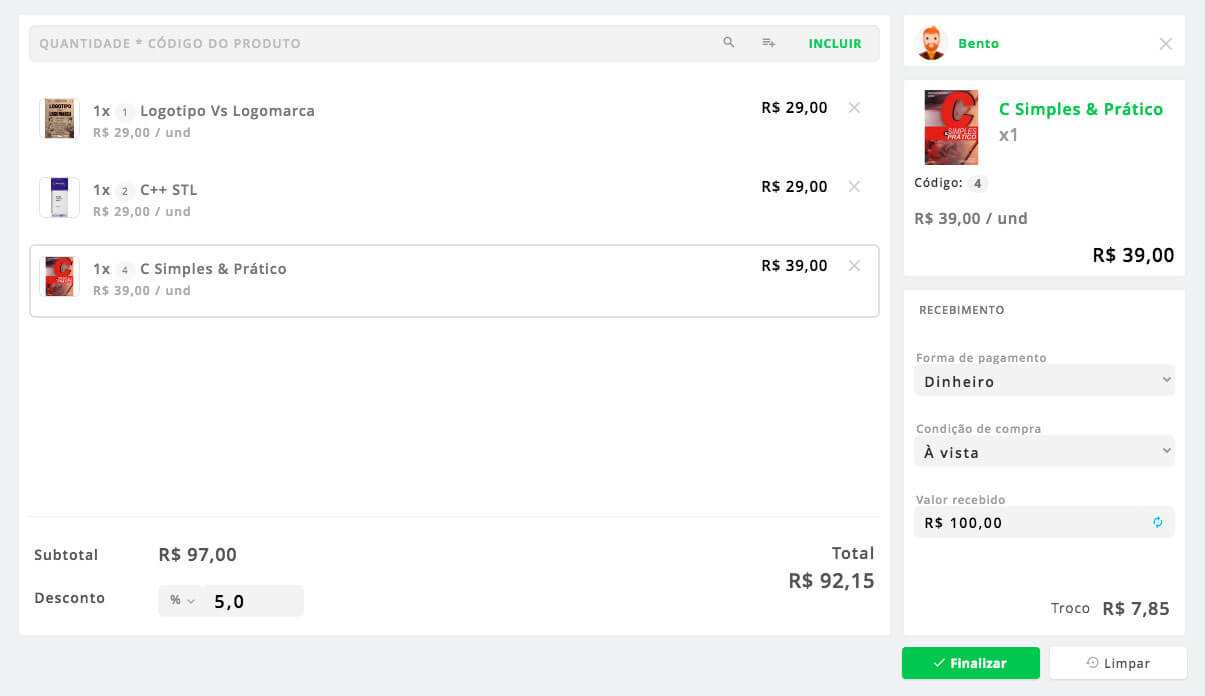The width and height of the screenshot is (1205, 696).
Task: Switch the discount type with the % selector
Action: 181,601
